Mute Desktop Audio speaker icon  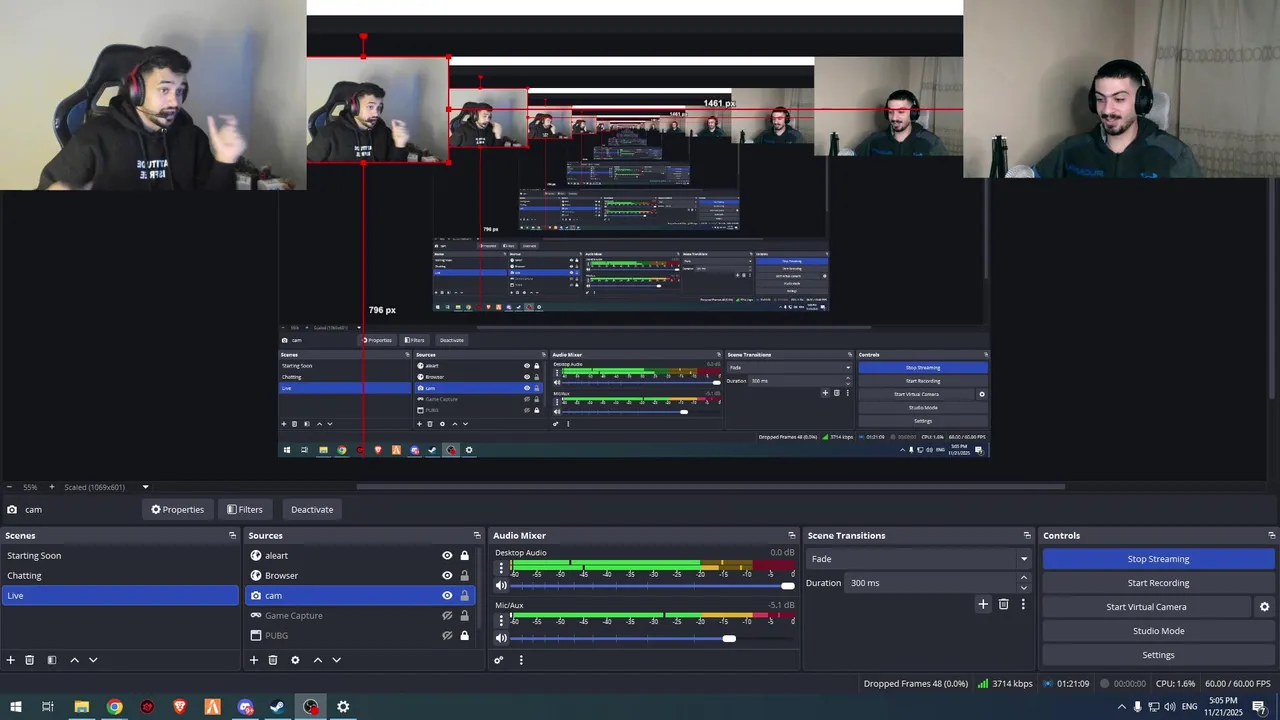pyautogui.click(x=501, y=586)
